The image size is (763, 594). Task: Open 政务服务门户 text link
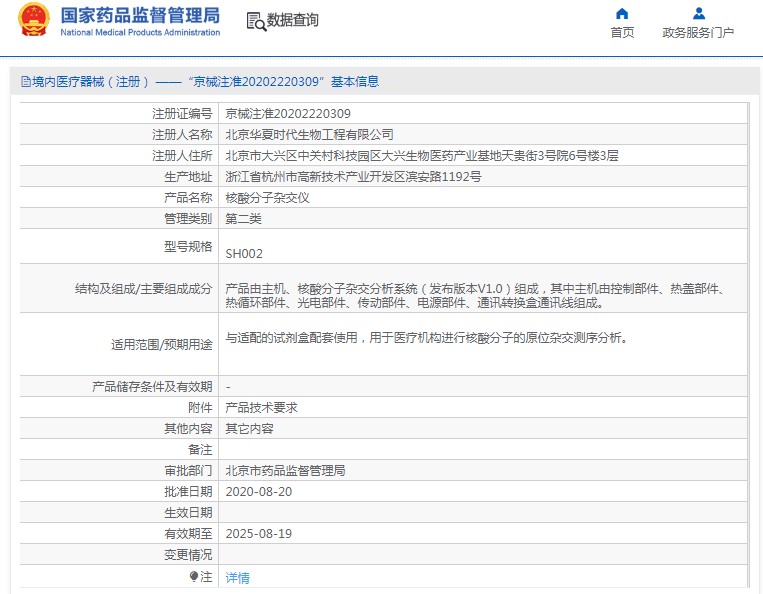click(698, 32)
